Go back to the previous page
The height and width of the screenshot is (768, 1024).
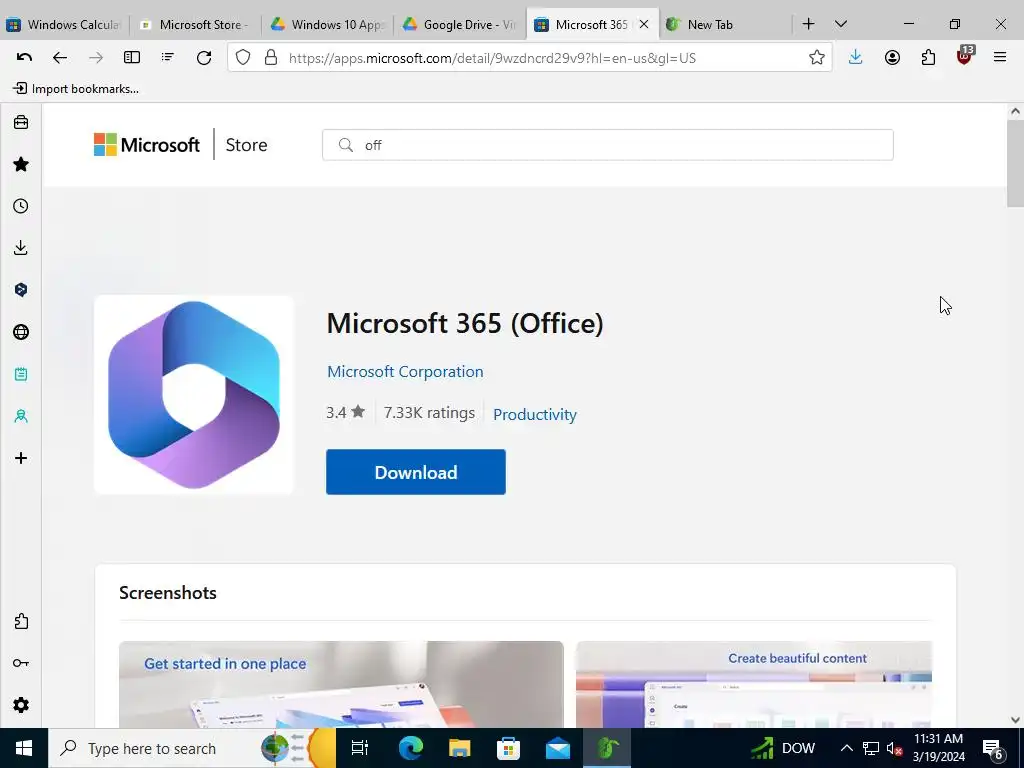[x=60, y=57]
